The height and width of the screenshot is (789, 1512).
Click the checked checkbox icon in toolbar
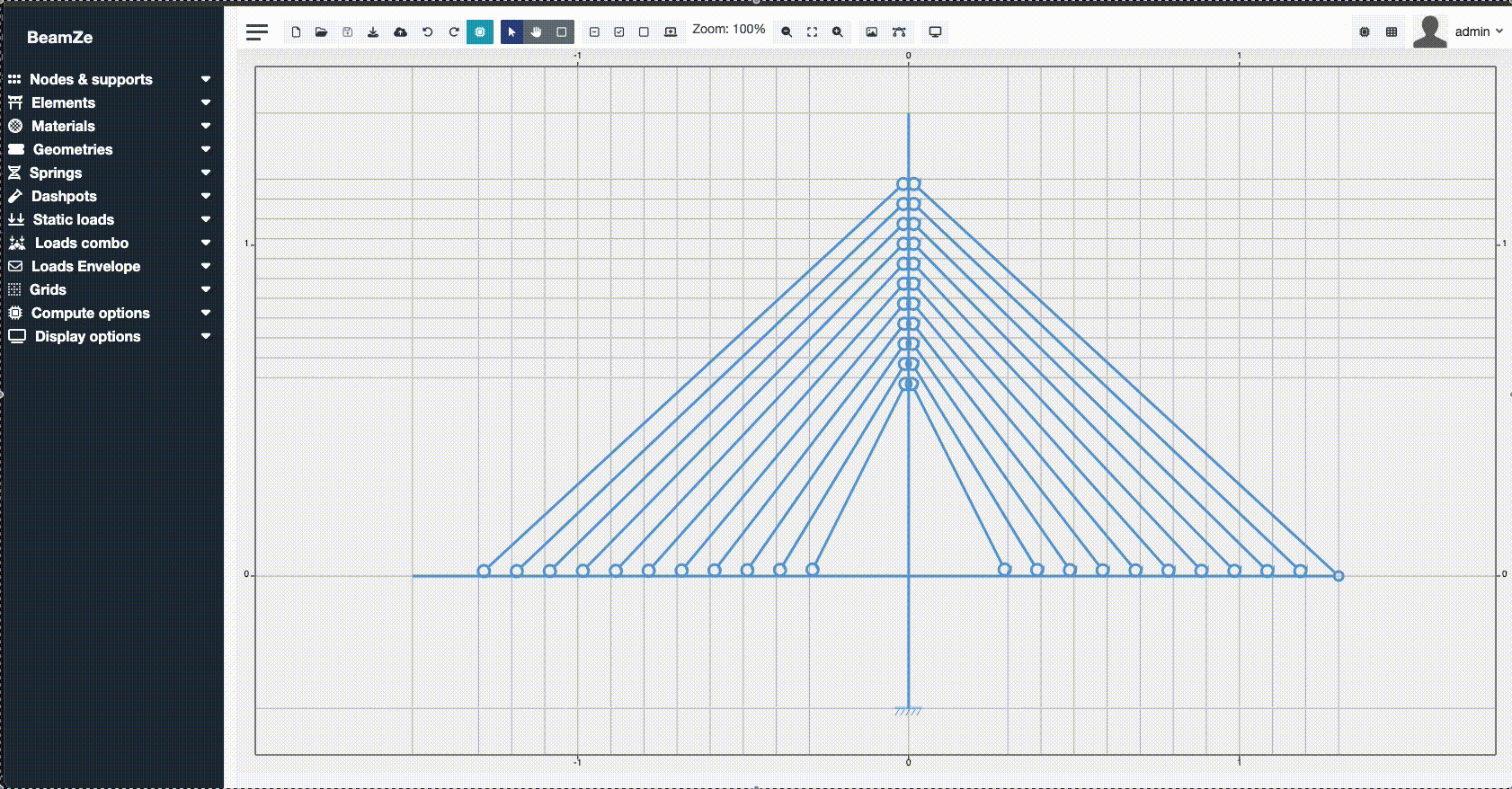[x=619, y=32]
